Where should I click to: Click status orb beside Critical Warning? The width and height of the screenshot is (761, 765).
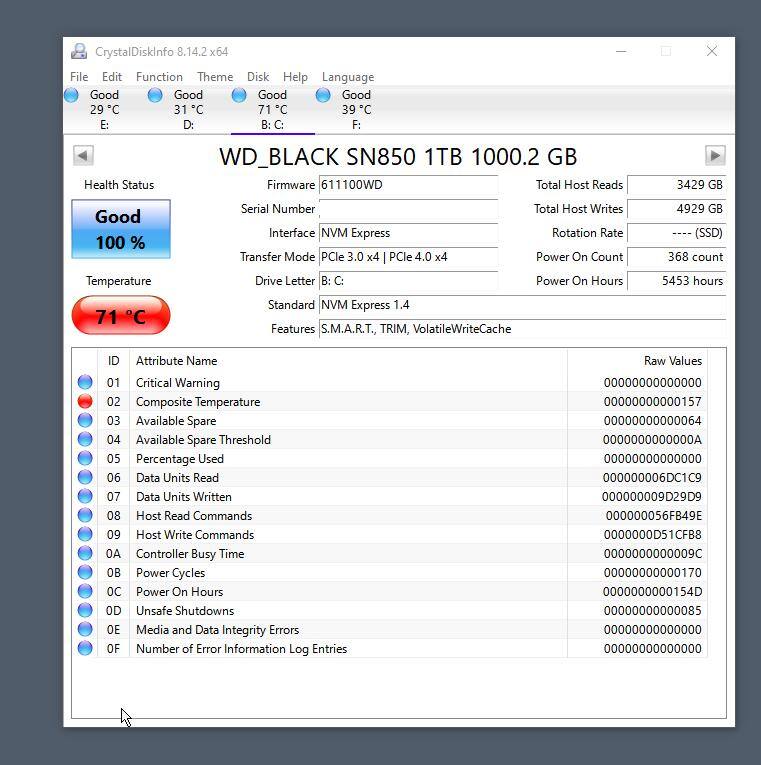click(85, 382)
